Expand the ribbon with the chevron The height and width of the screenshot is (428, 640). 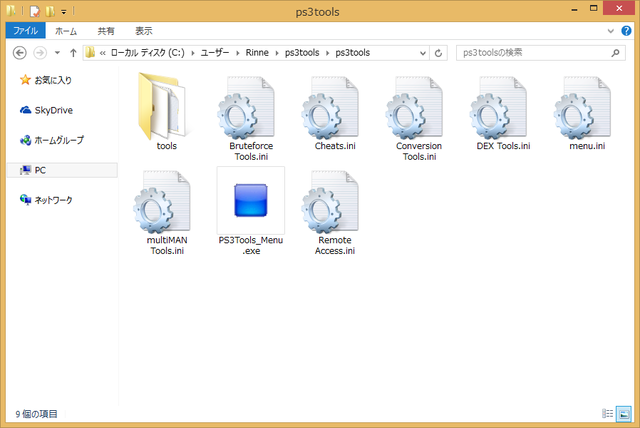[611, 31]
